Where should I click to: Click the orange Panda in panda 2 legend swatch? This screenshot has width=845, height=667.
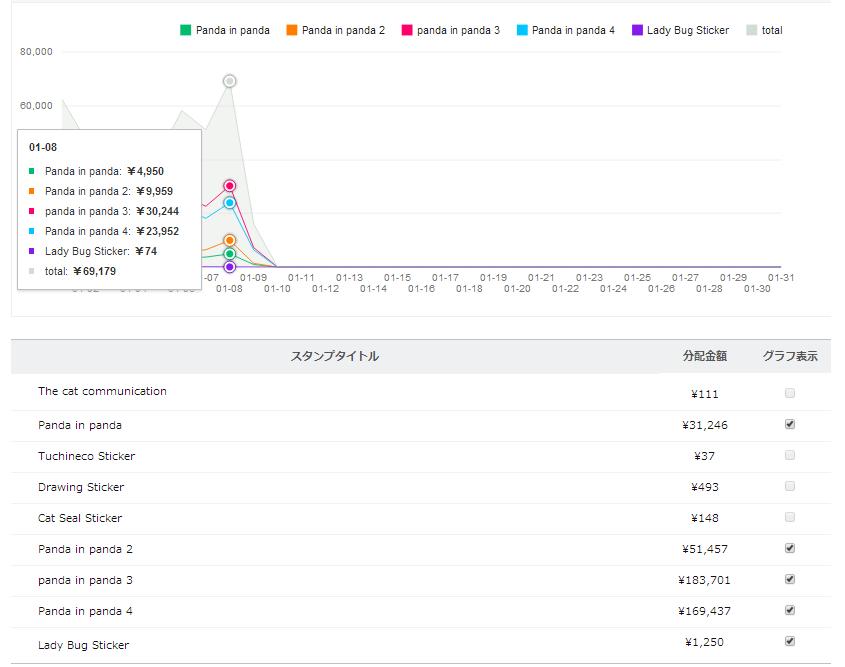[292, 30]
